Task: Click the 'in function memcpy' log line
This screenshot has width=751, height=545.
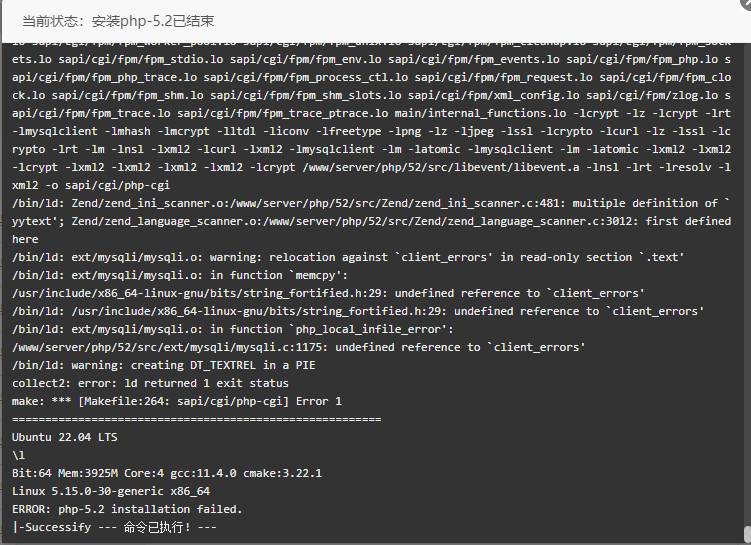Action: (x=180, y=275)
